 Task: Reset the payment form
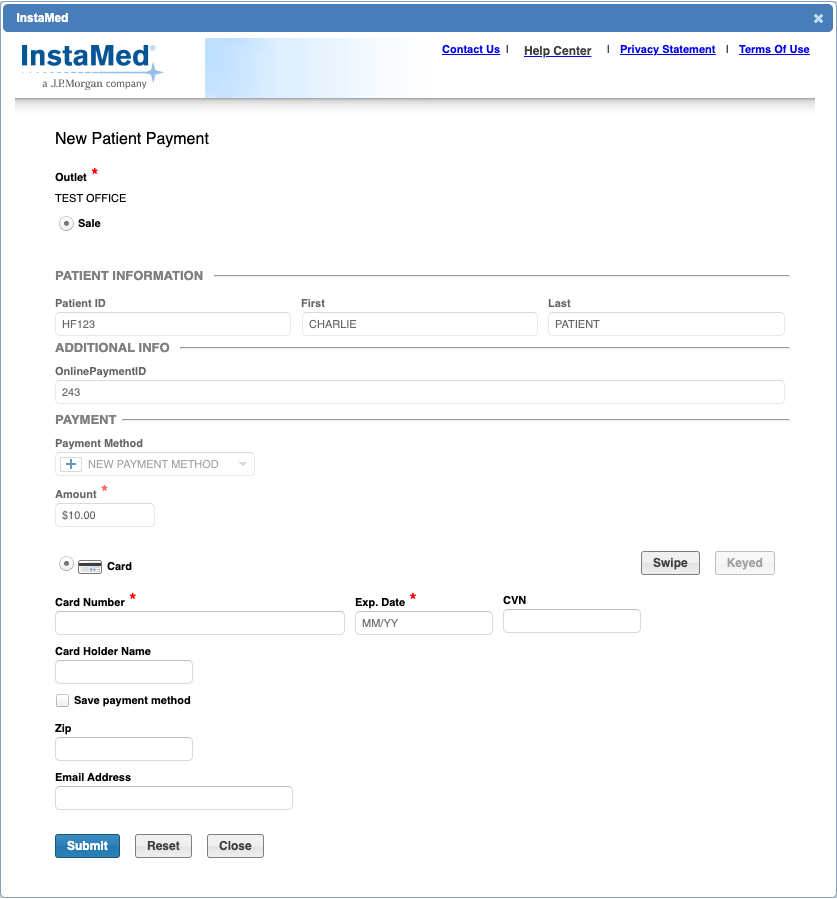[x=163, y=845]
